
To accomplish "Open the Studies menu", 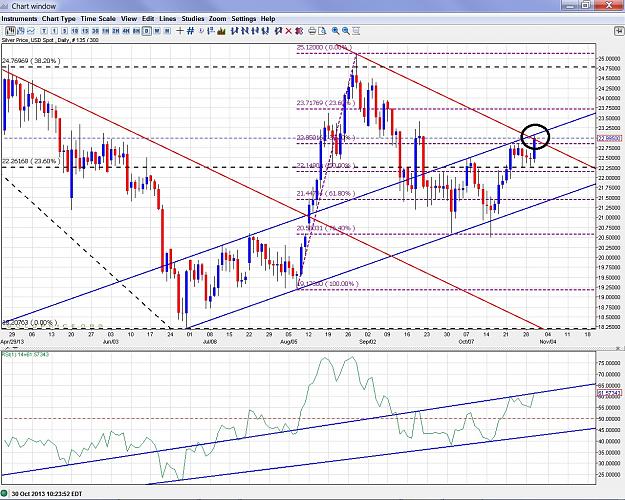I will pyautogui.click(x=193, y=19).
